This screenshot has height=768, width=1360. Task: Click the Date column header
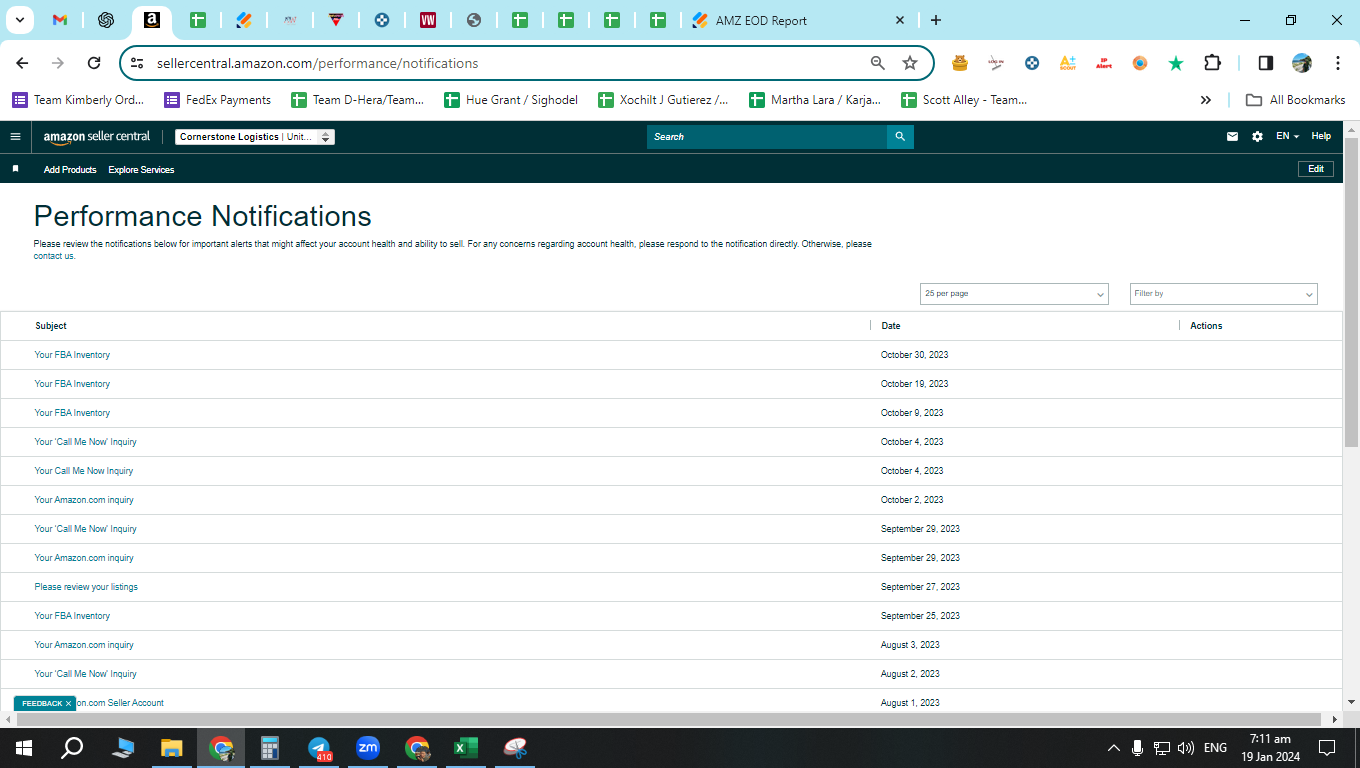click(x=891, y=326)
